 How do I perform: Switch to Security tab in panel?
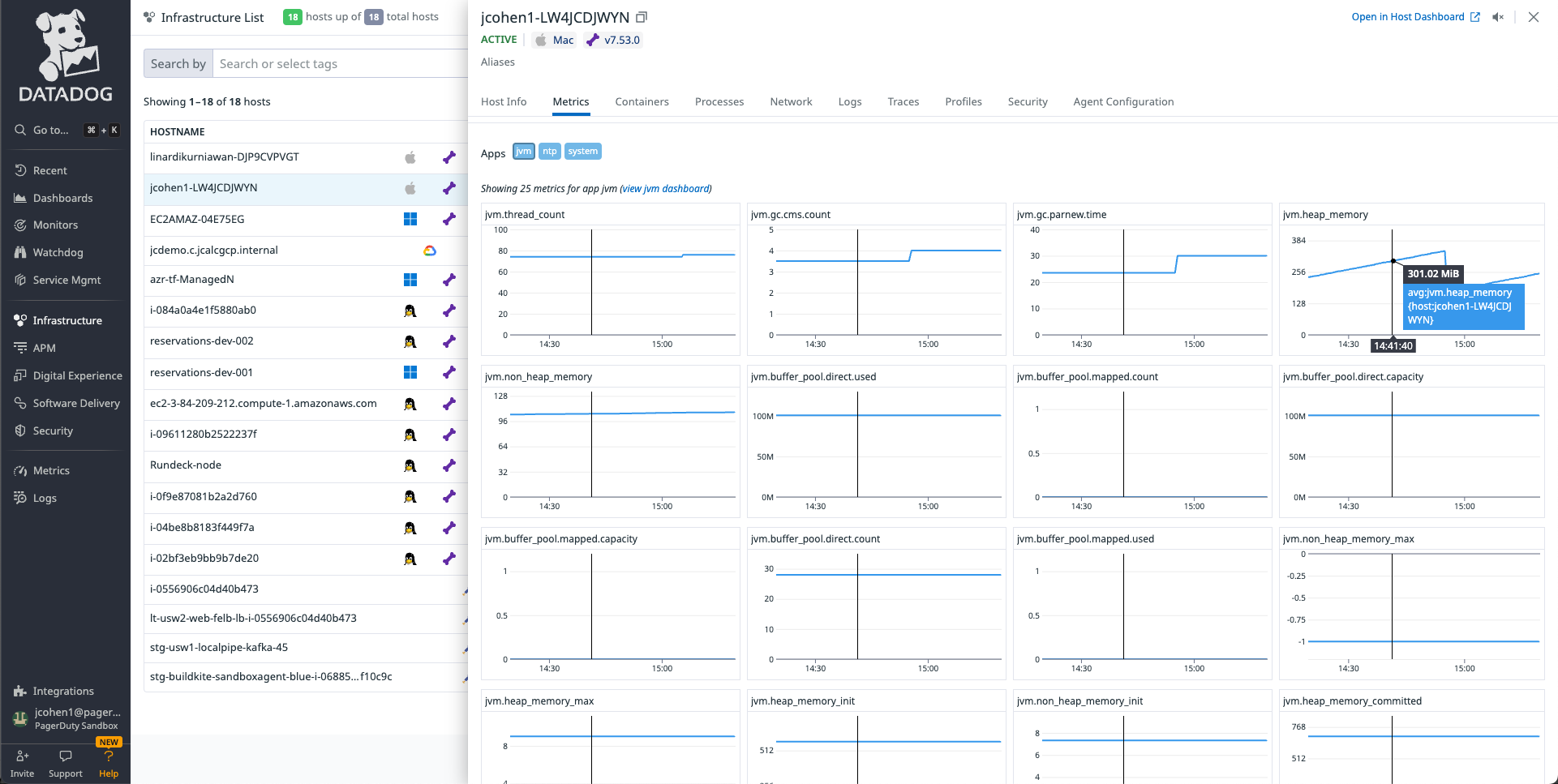[1028, 101]
